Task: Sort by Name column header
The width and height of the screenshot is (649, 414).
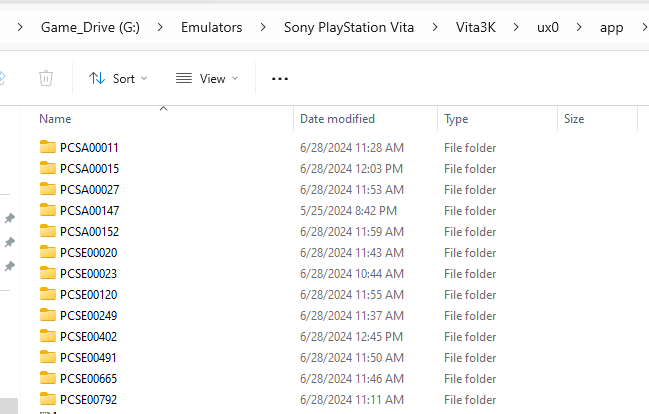Action: (55, 119)
